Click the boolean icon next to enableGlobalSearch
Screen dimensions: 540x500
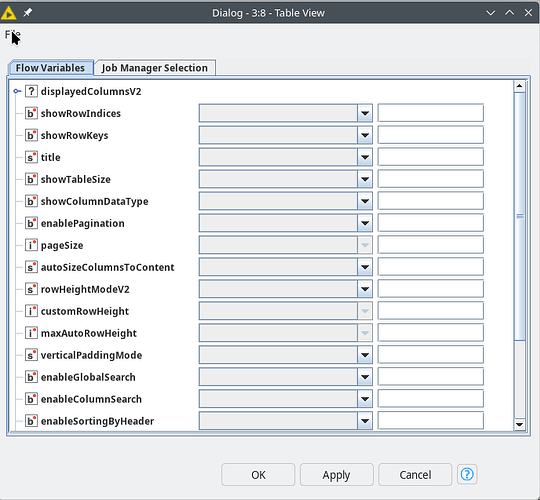coord(31,377)
